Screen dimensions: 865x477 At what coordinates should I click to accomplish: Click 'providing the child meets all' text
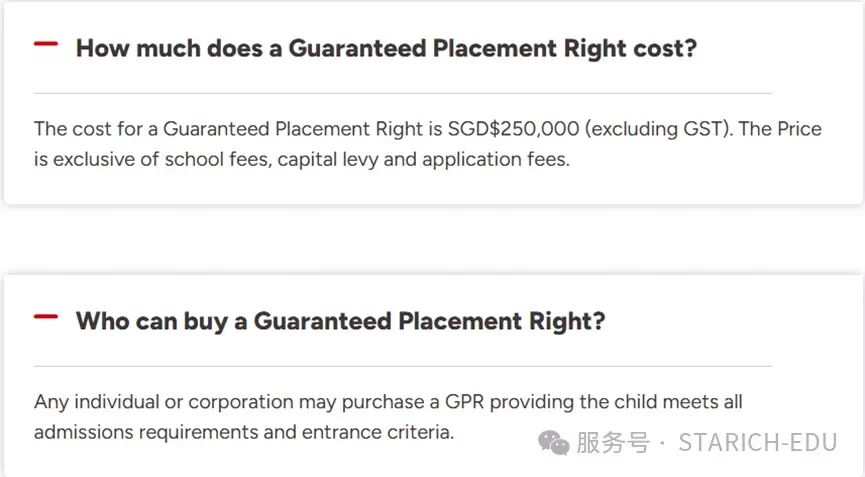coord(616,402)
